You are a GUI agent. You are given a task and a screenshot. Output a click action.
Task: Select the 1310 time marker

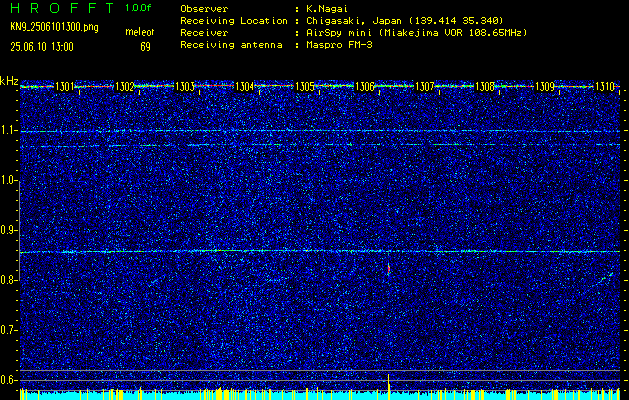point(605,86)
